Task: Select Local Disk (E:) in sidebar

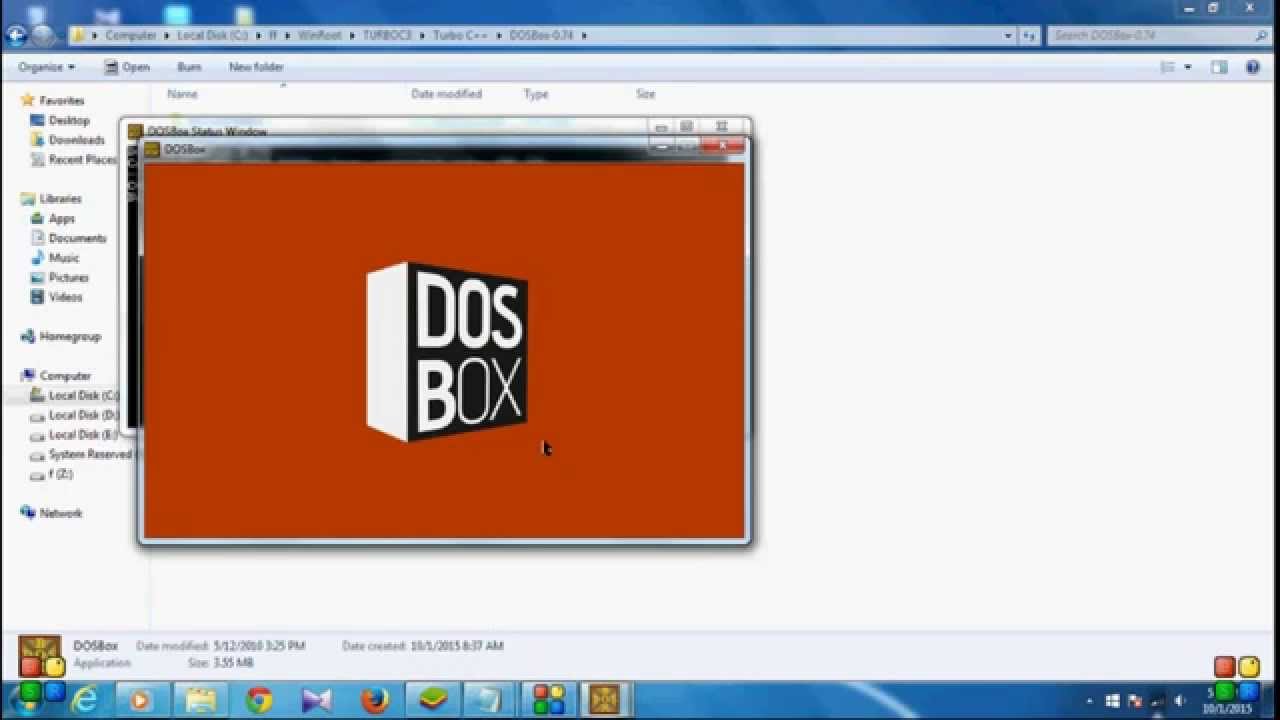Action: pyautogui.click(x=83, y=435)
